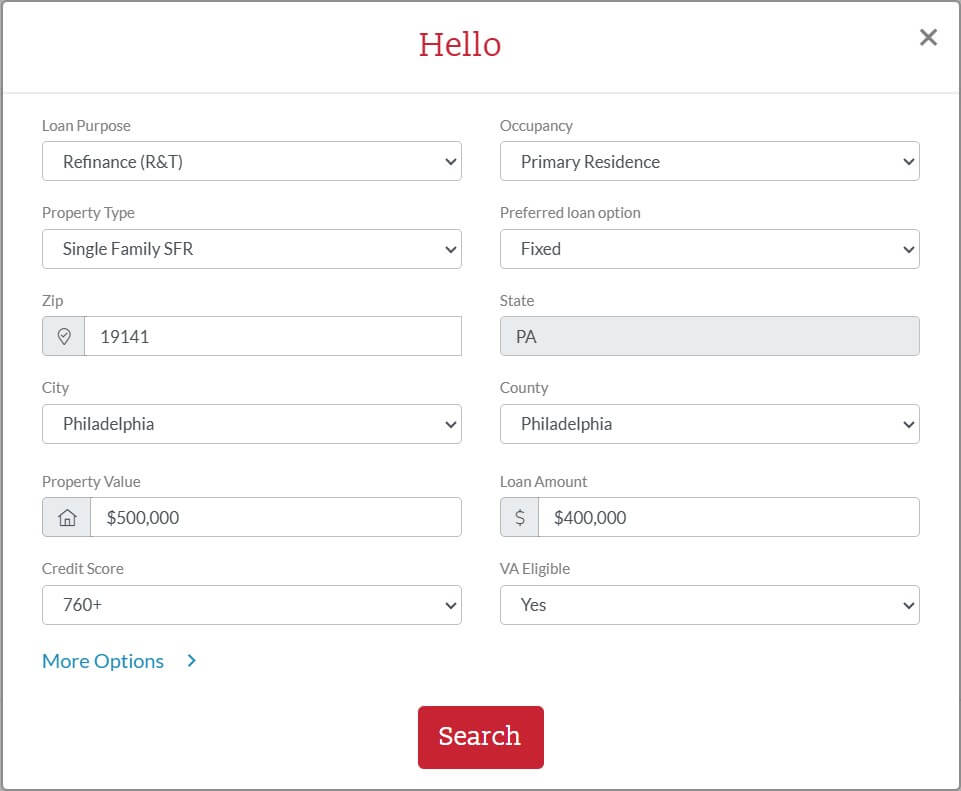Image resolution: width=961 pixels, height=791 pixels.
Task: Close the Hello dialog with the X
Action: click(x=928, y=38)
